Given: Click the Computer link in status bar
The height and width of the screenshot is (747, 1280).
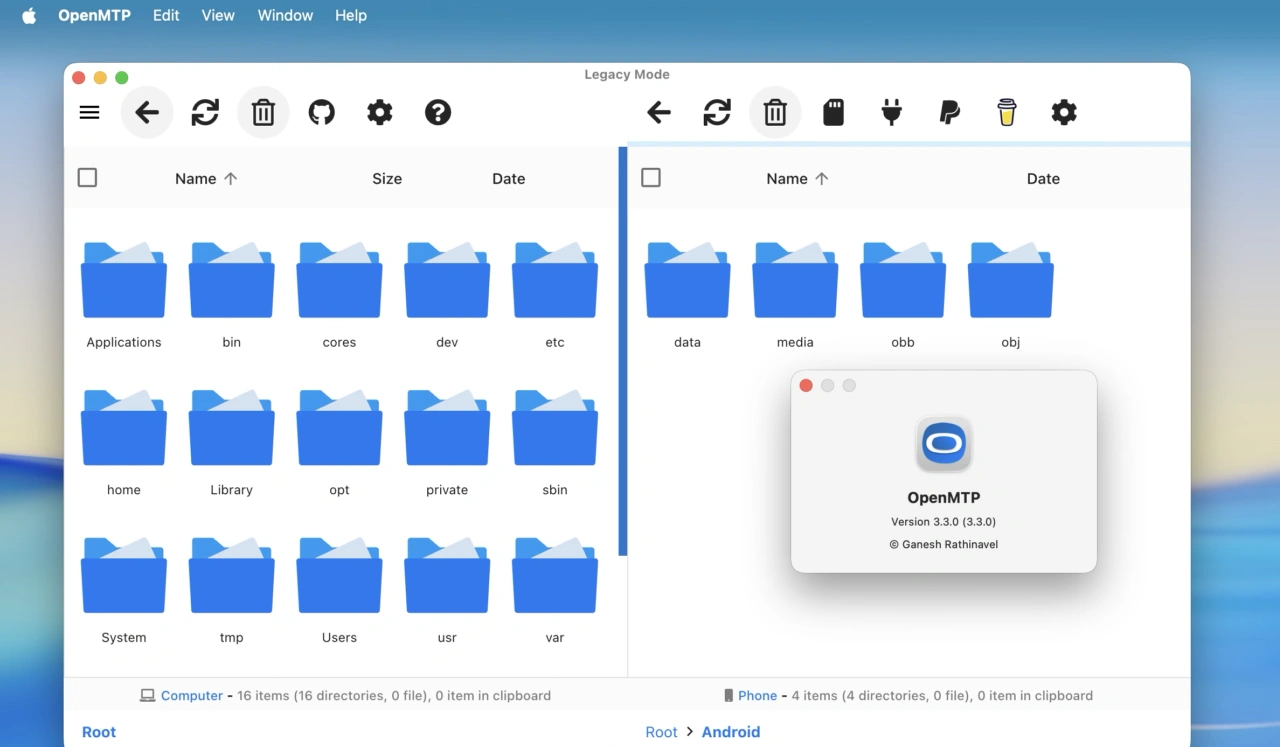Looking at the screenshot, I should pyautogui.click(x=192, y=695).
